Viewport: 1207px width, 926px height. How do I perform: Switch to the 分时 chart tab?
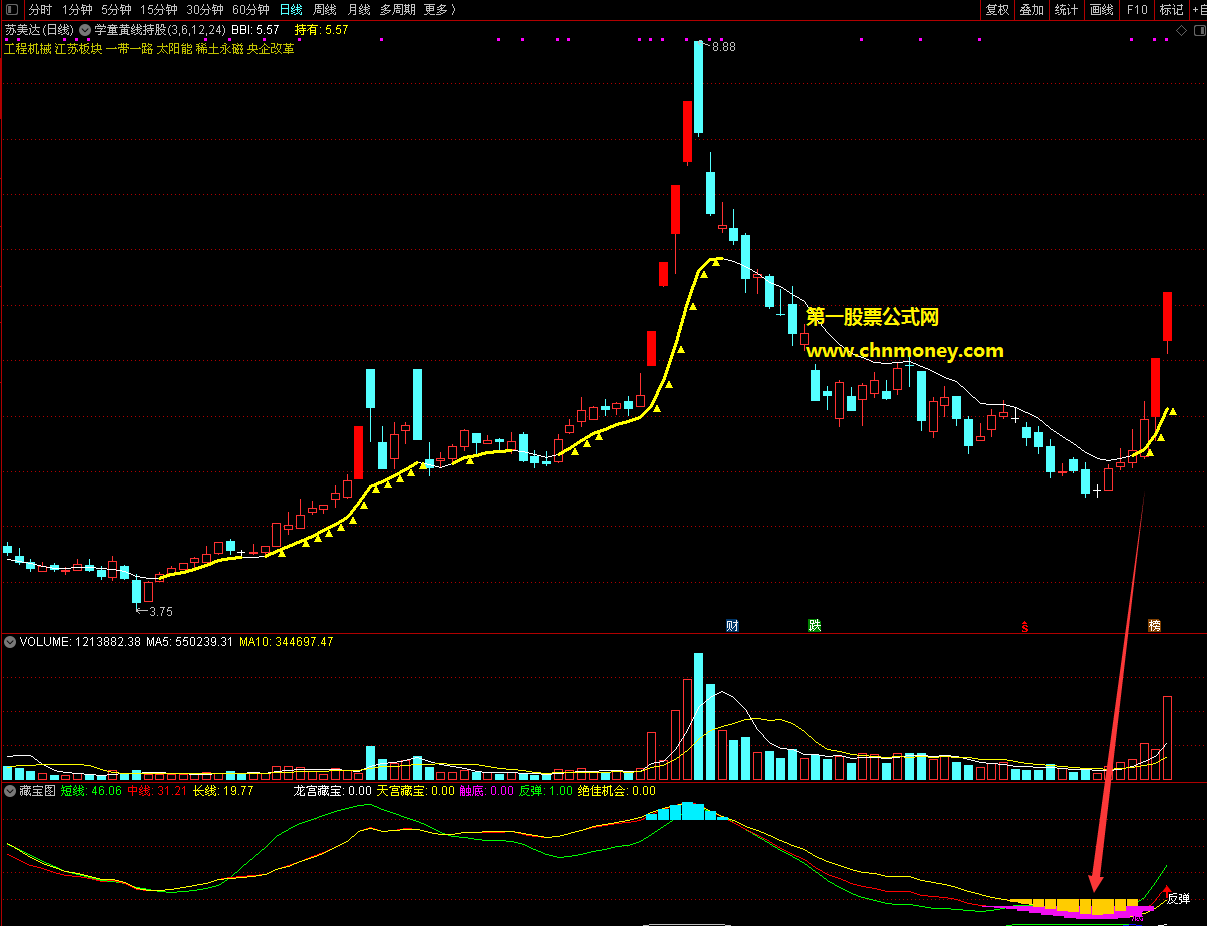point(40,9)
